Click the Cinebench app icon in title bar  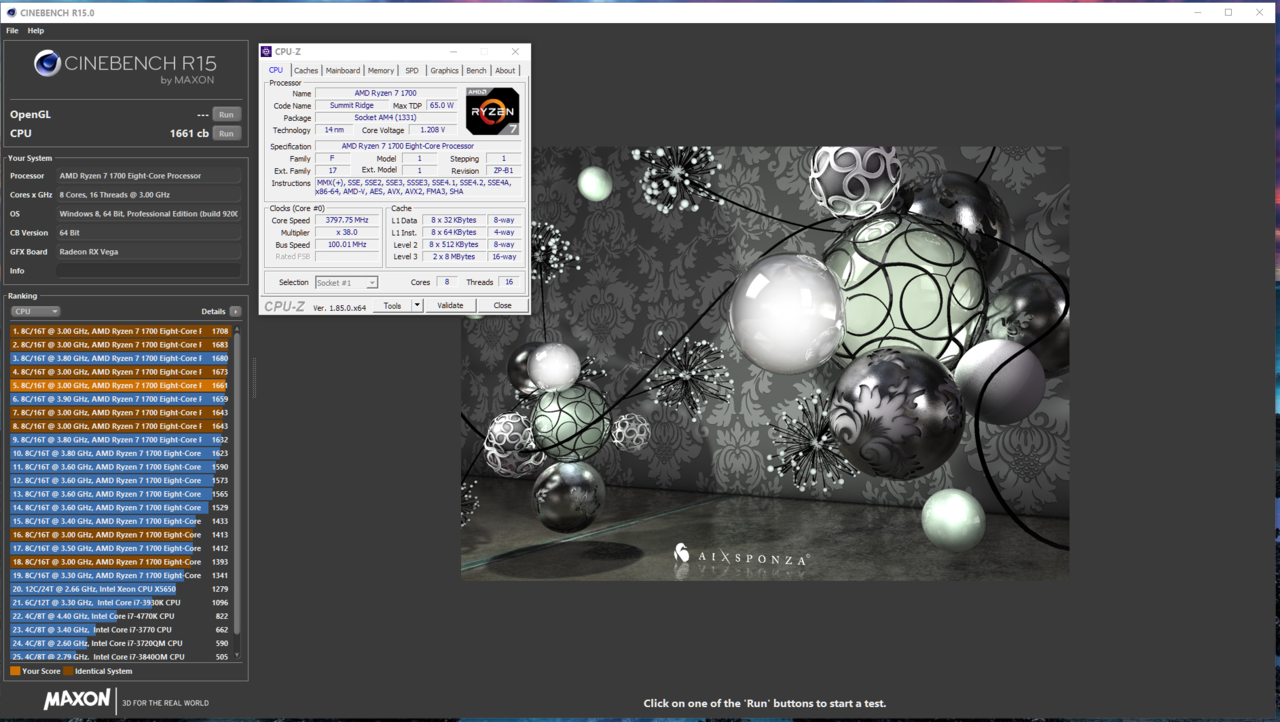tap(10, 13)
